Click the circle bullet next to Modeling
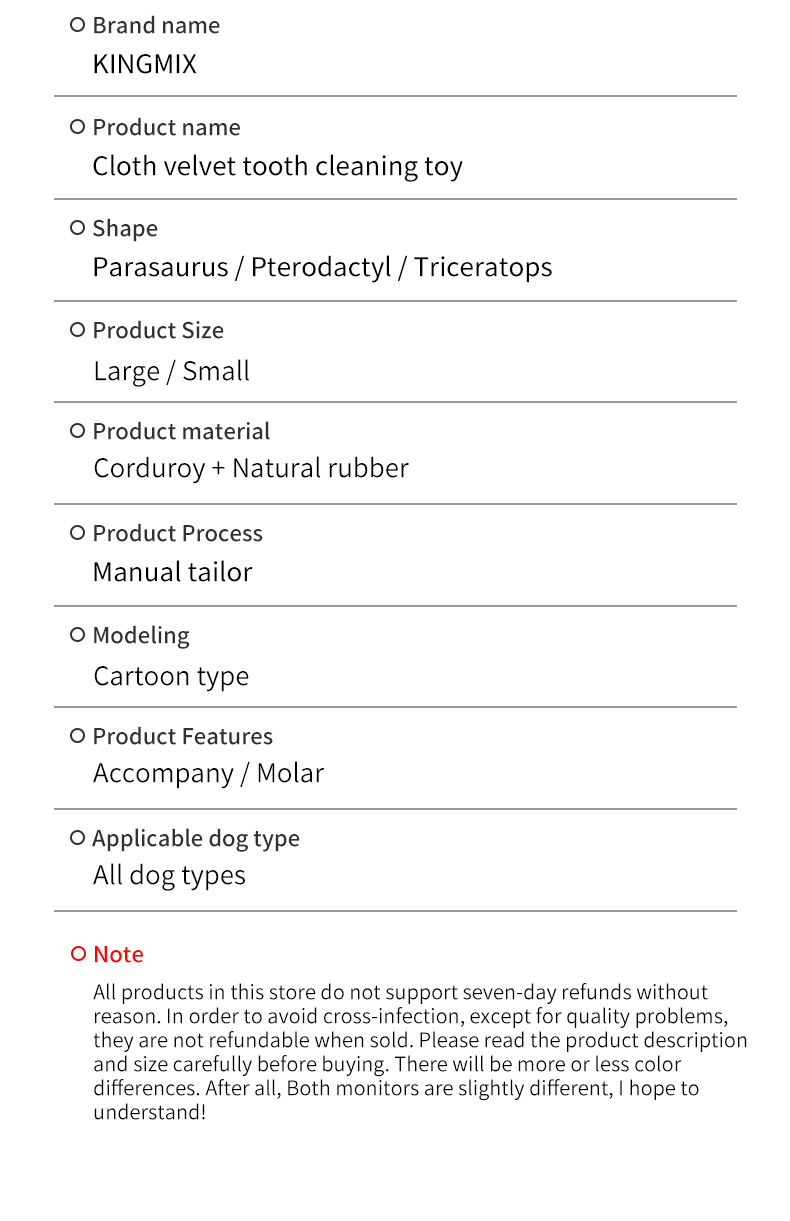This screenshot has height=1221, width=790. (78, 634)
